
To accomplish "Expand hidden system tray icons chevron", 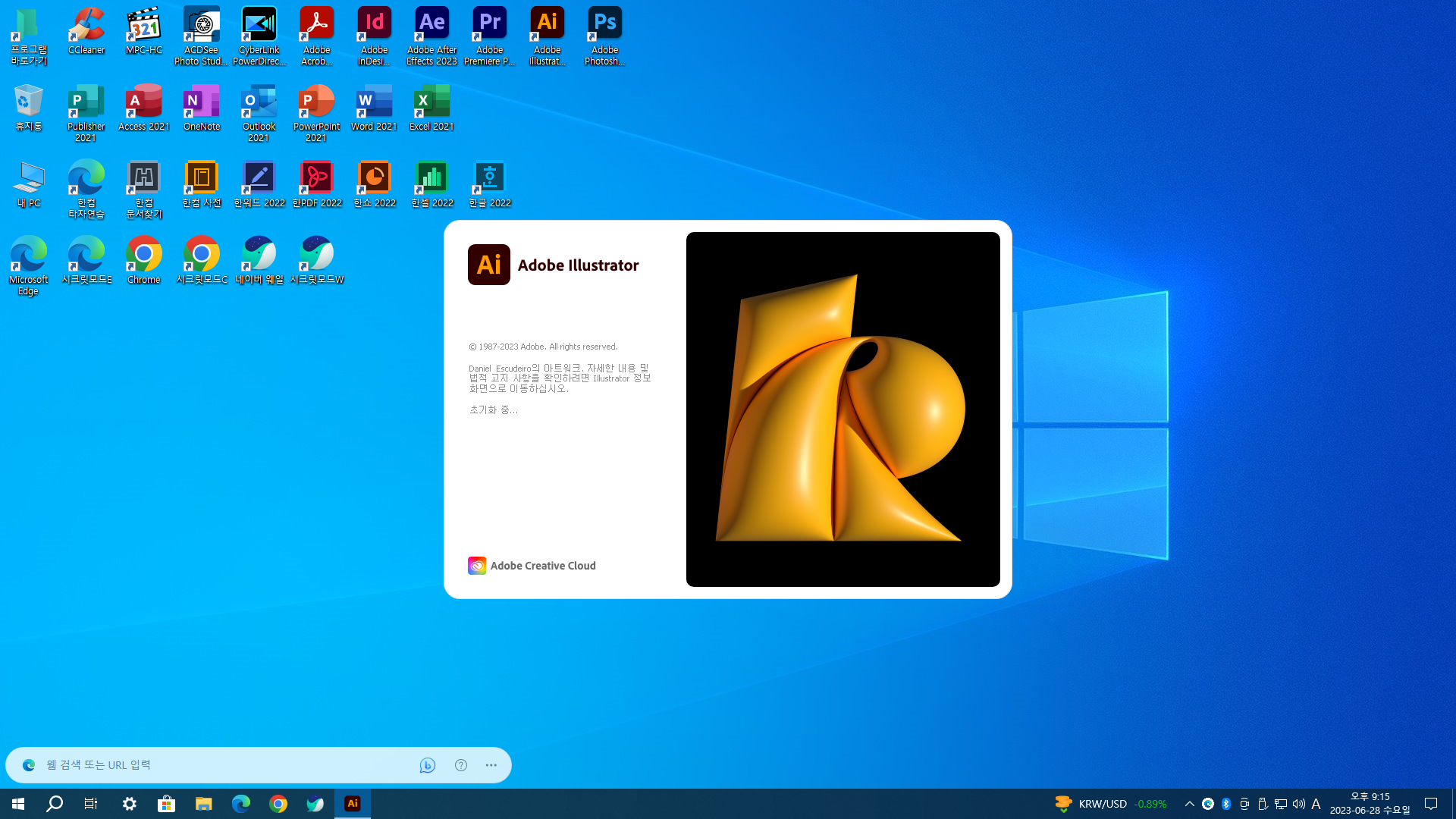I will pos(1189,804).
